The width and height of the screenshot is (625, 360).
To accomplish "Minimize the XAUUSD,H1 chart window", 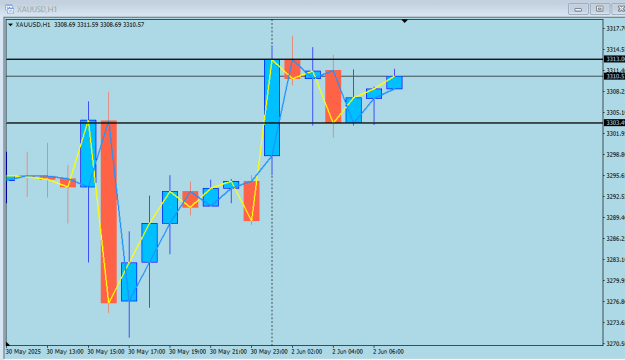I will [x=578, y=9].
